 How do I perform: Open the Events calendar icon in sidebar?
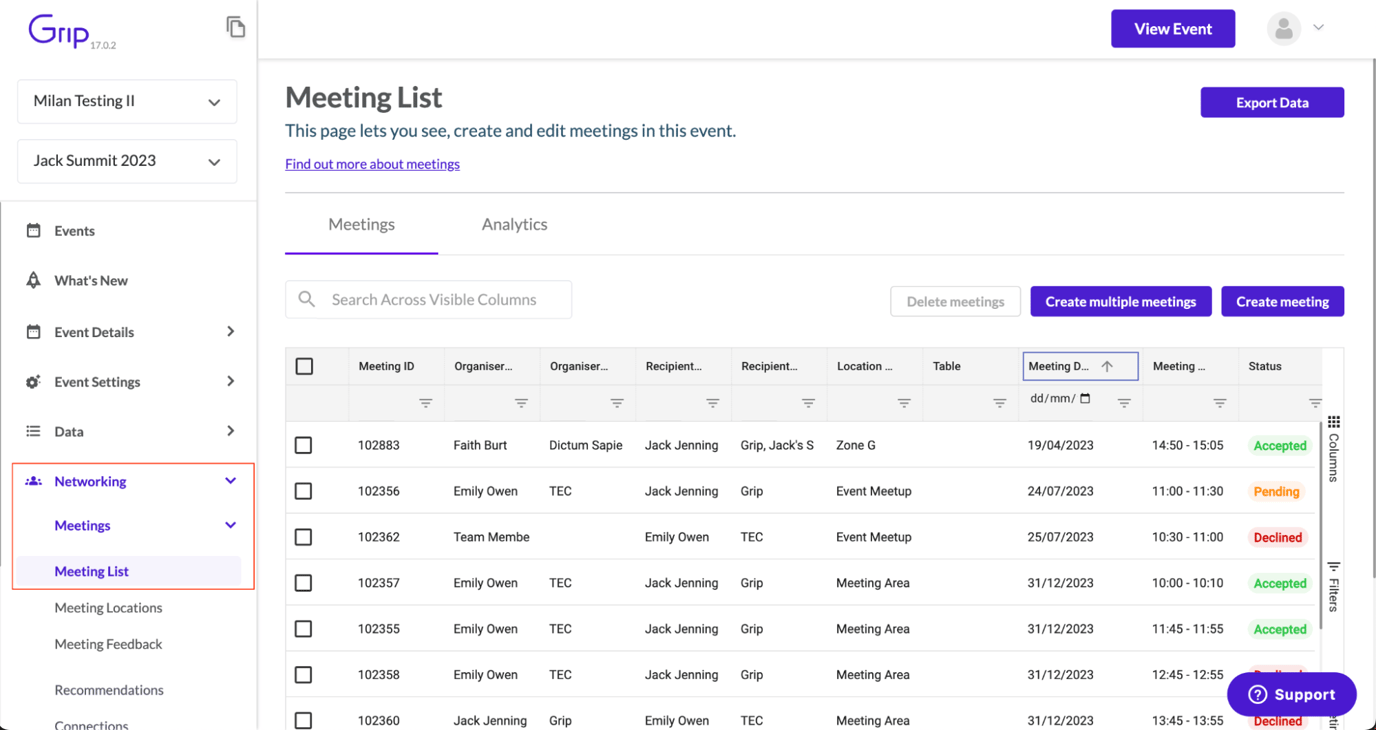click(34, 230)
